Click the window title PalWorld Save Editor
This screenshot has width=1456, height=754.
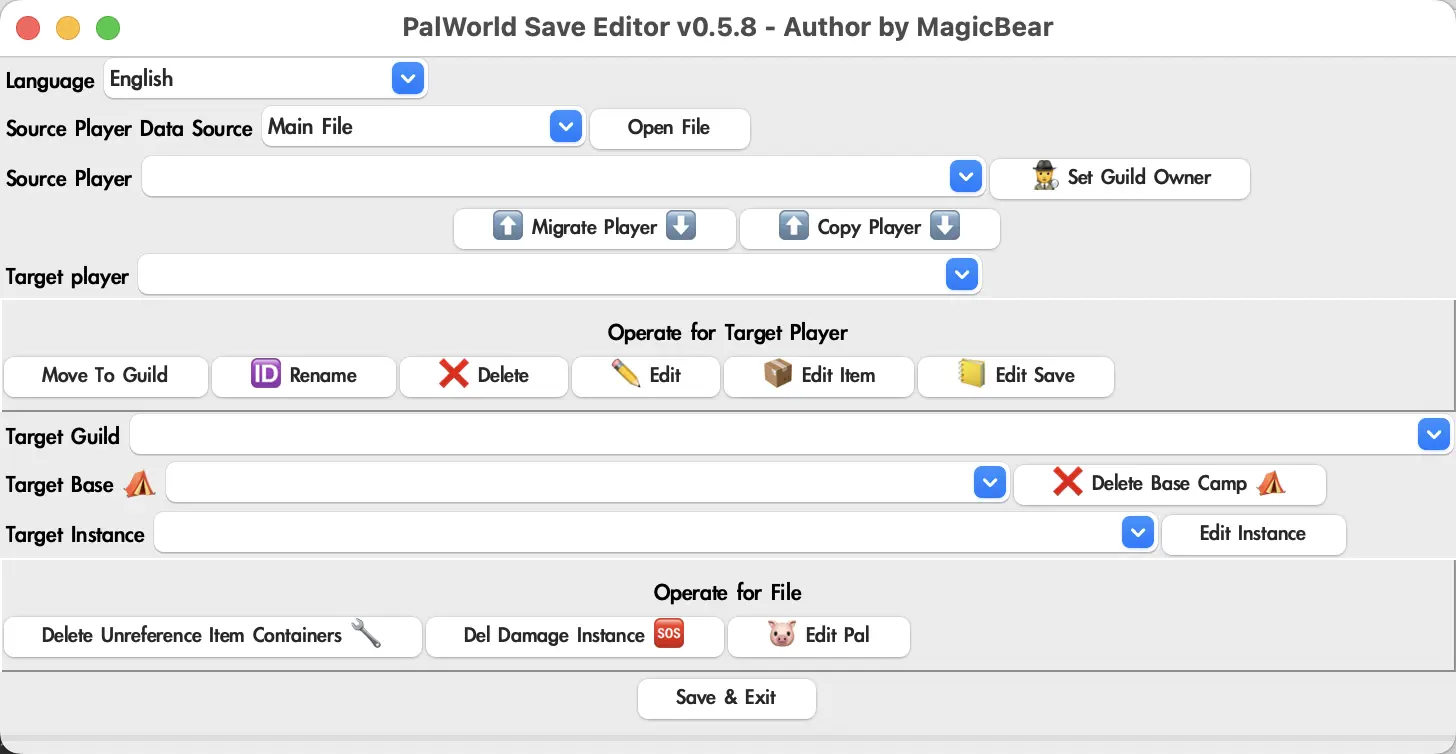click(728, 27)
